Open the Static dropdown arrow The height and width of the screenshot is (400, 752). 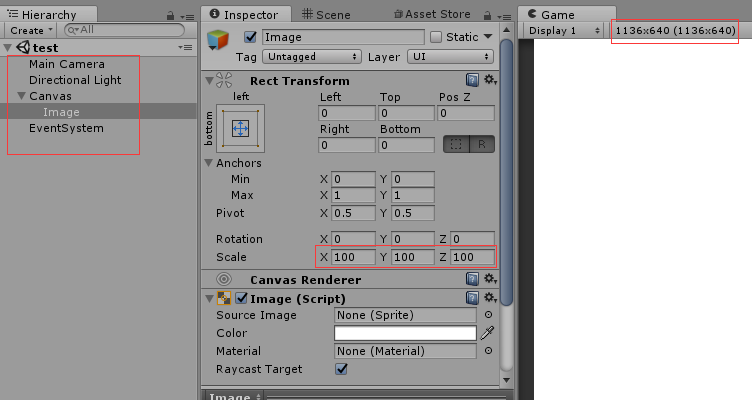(x=488, y=36)
